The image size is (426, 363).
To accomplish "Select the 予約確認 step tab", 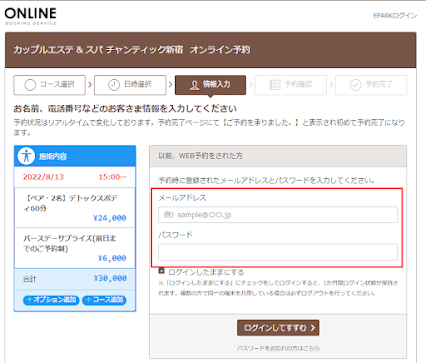I will point(291,85).
